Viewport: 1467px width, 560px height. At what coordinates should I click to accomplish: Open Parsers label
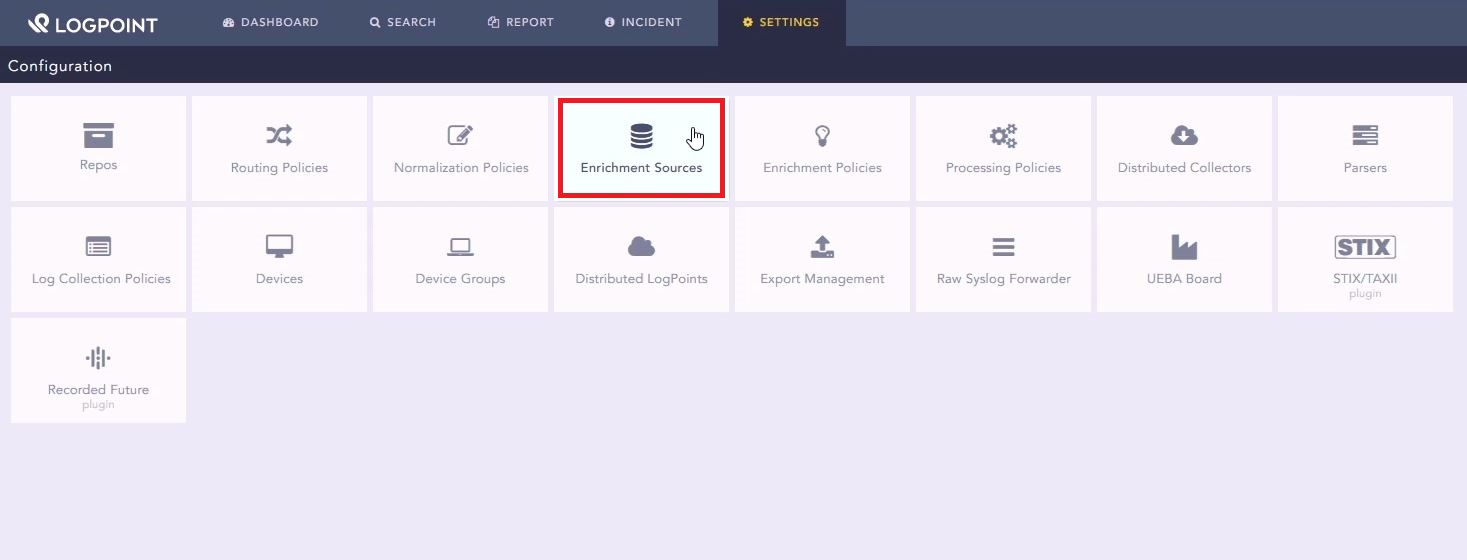point(1365,168)
